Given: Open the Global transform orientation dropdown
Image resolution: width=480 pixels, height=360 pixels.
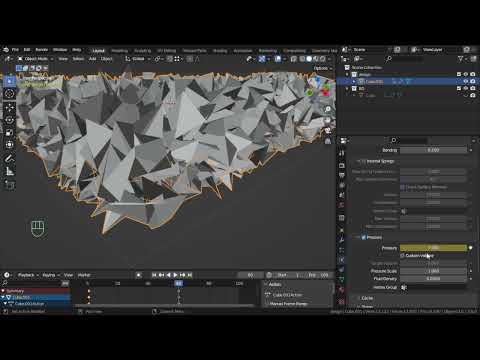Looking at the screenshot, I should pos(138,59).
